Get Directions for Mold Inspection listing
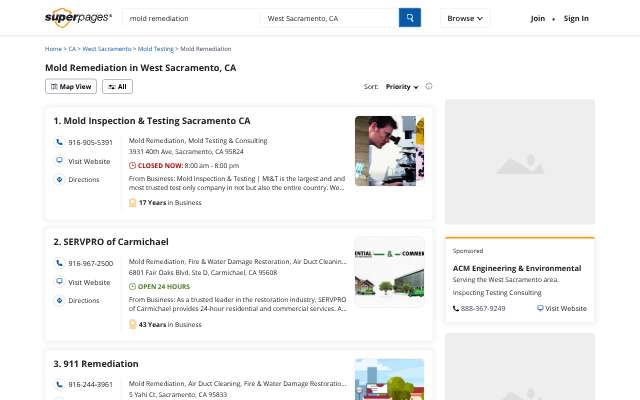The height and width of the screenshot is (400, 640). pyautogui.click(x=84, y=180)
